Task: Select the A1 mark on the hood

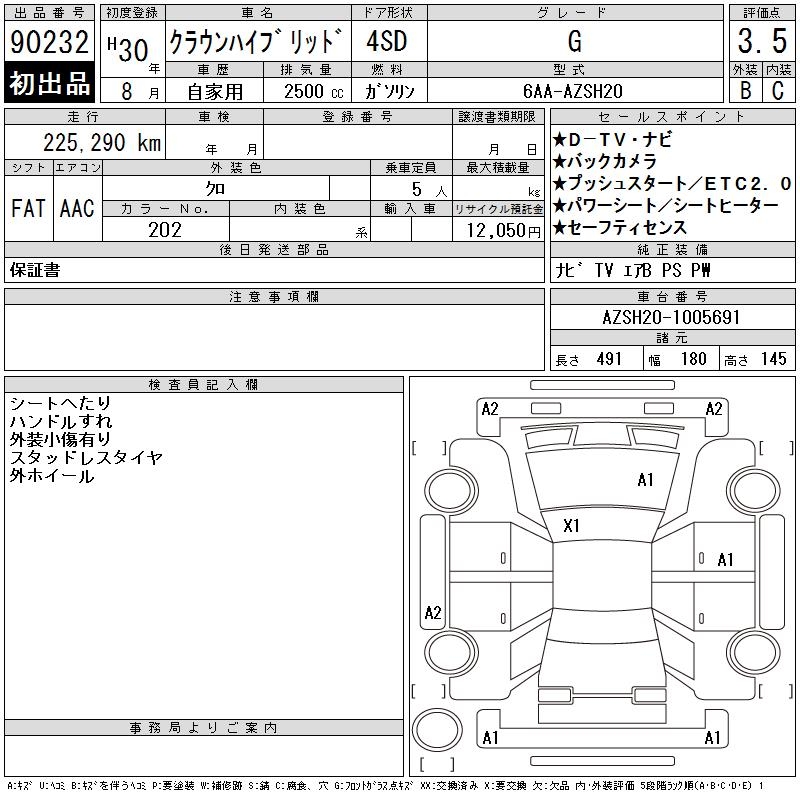Action: click(x=645, y=480)
